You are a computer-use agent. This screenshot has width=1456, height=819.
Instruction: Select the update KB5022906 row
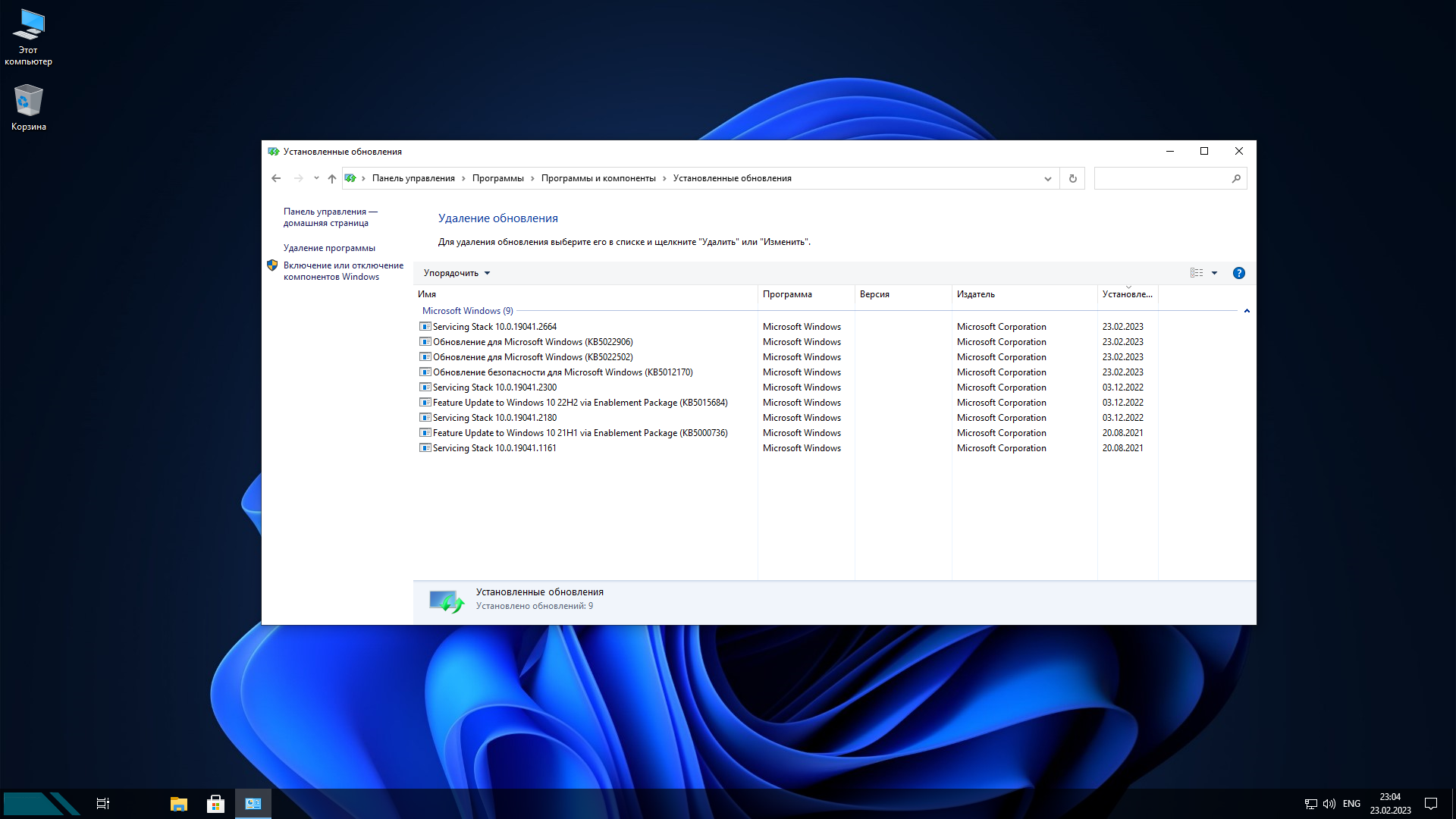pyautogui.click(x=532, y=342)
